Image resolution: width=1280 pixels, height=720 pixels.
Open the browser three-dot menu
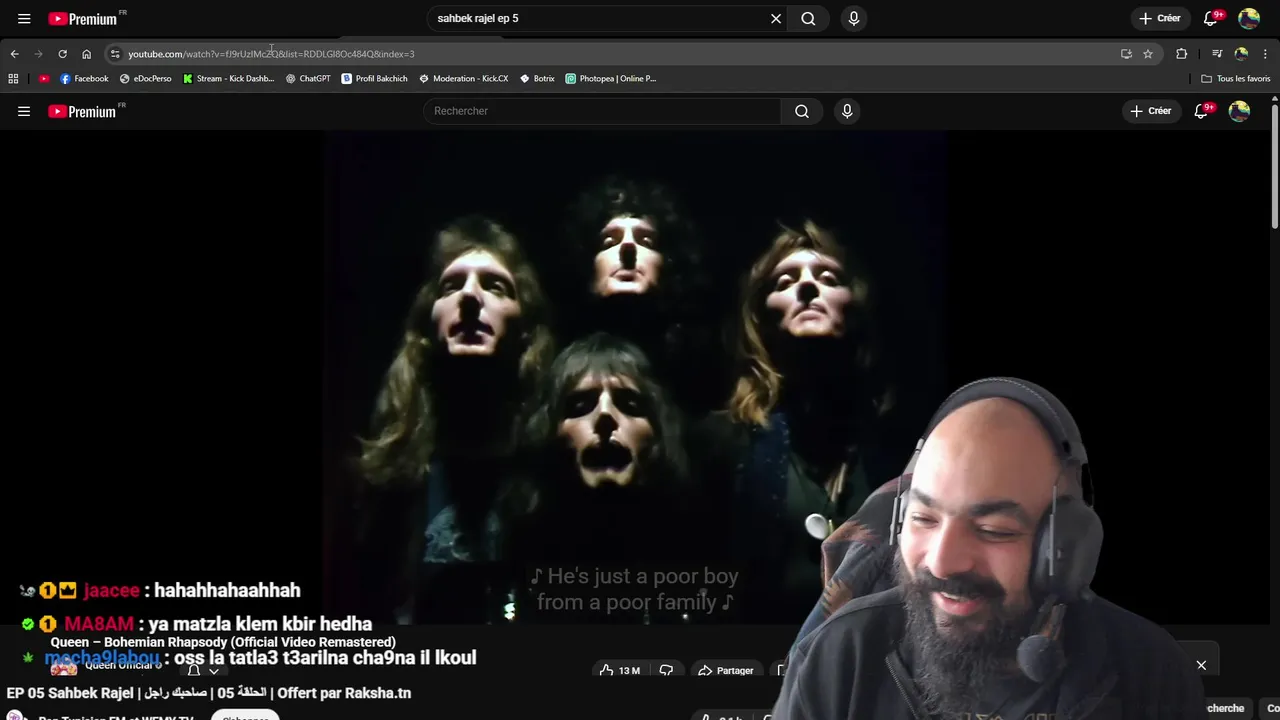coord(1265,54)
